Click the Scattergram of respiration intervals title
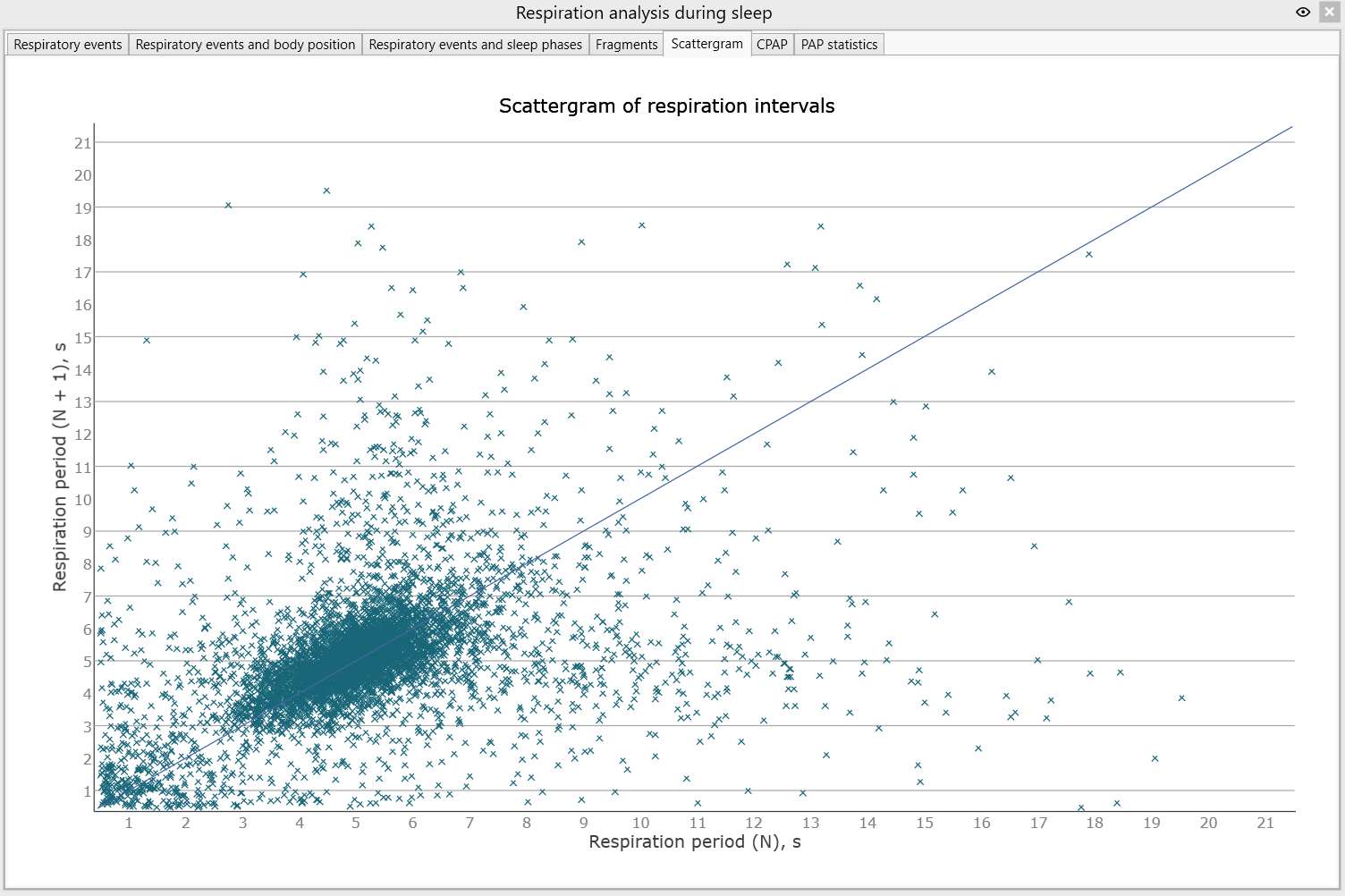 pyautogui.click(x=666, y=106)
